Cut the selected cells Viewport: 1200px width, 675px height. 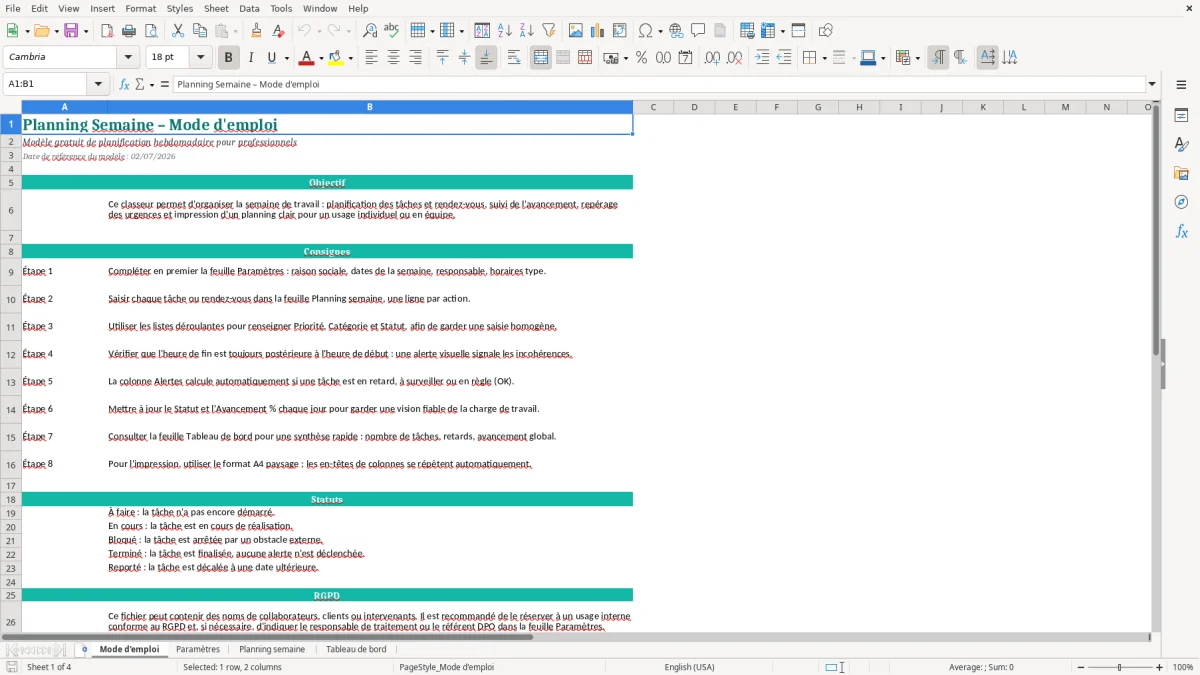click(177, 30)
